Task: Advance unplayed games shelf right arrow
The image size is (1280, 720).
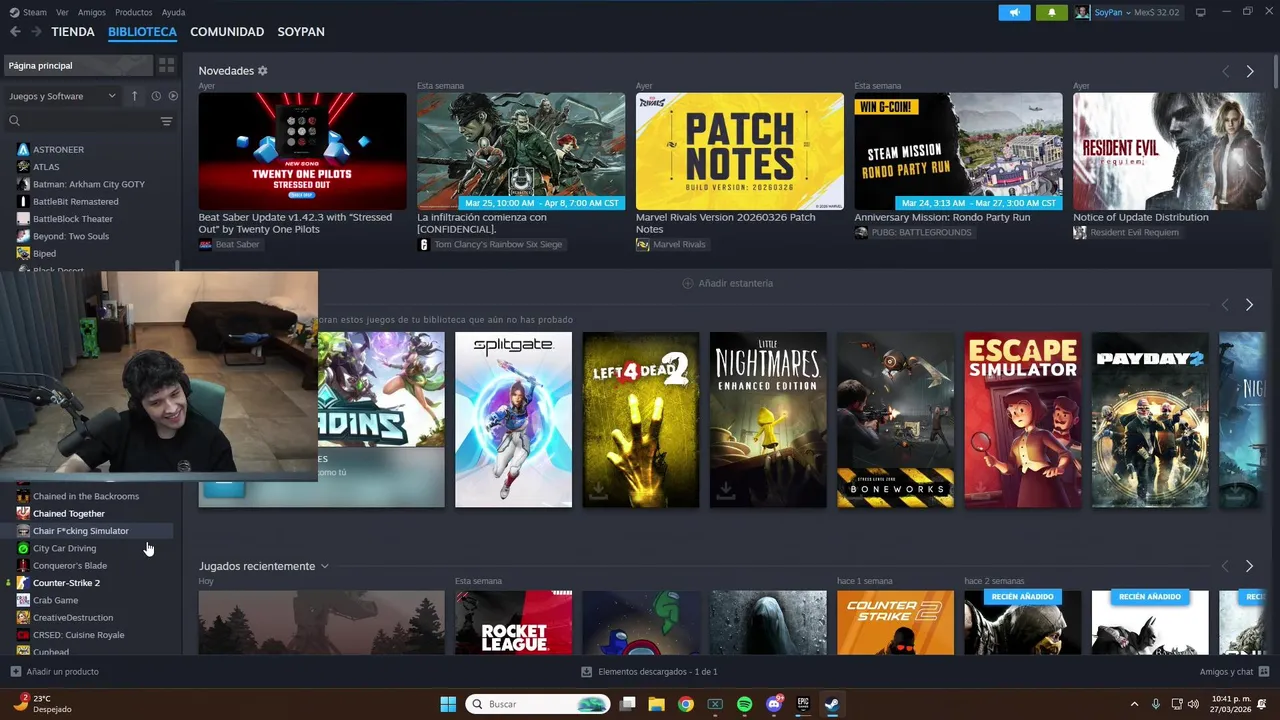Action: tap(1249, 304)
